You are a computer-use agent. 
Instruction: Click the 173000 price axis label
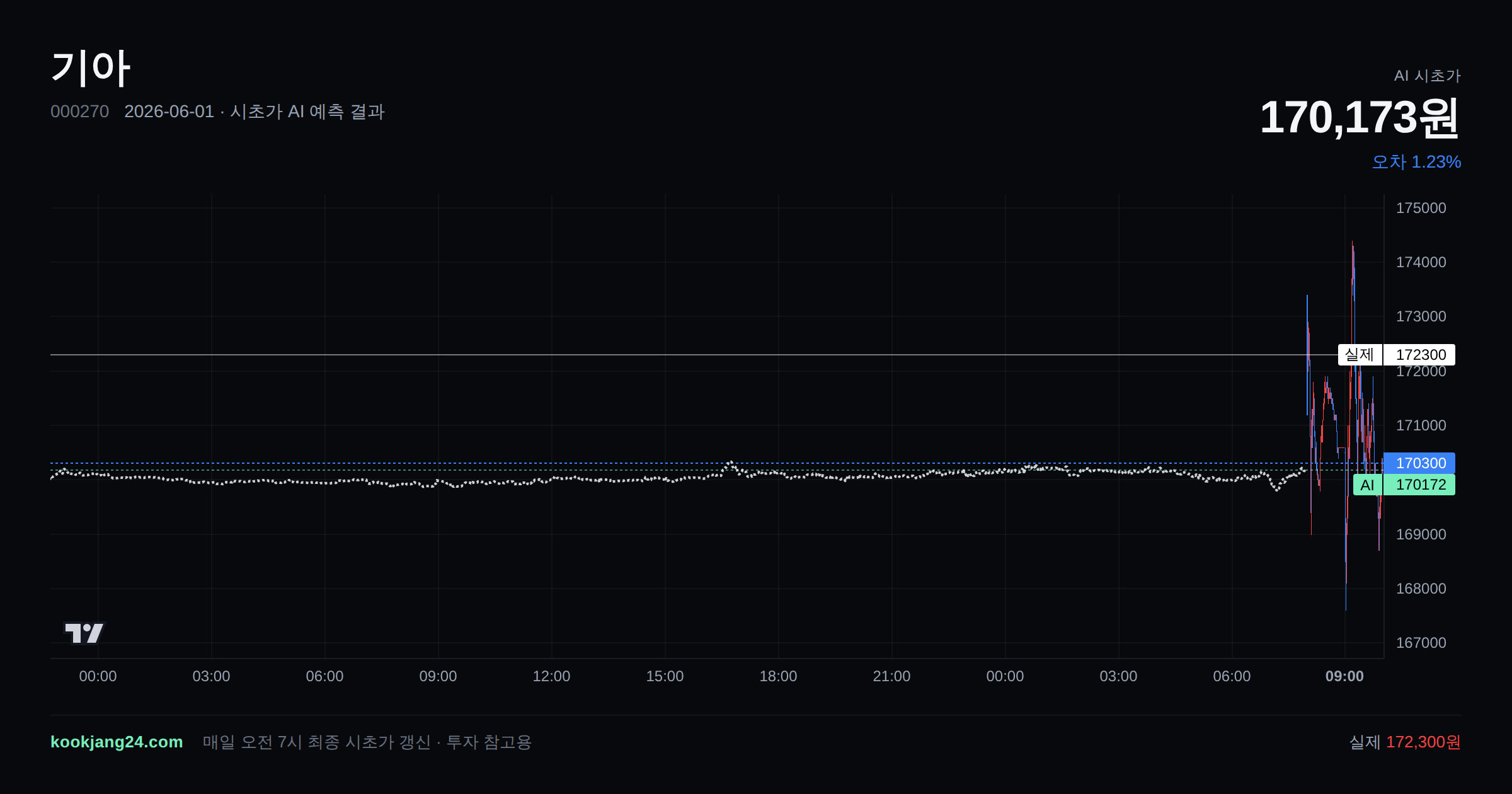[x=1421, y=316]
